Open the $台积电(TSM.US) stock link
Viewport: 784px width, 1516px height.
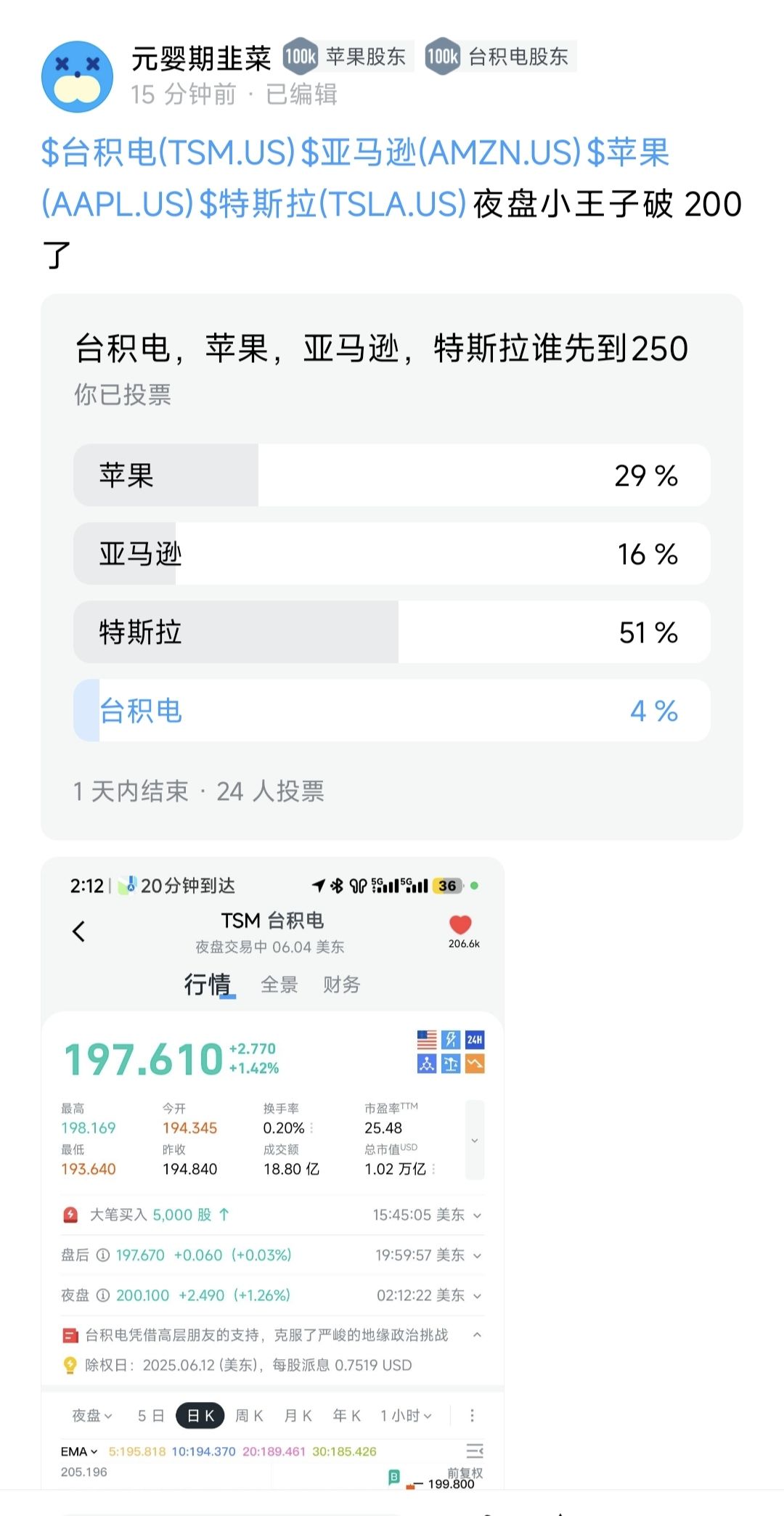pos(168,152)
